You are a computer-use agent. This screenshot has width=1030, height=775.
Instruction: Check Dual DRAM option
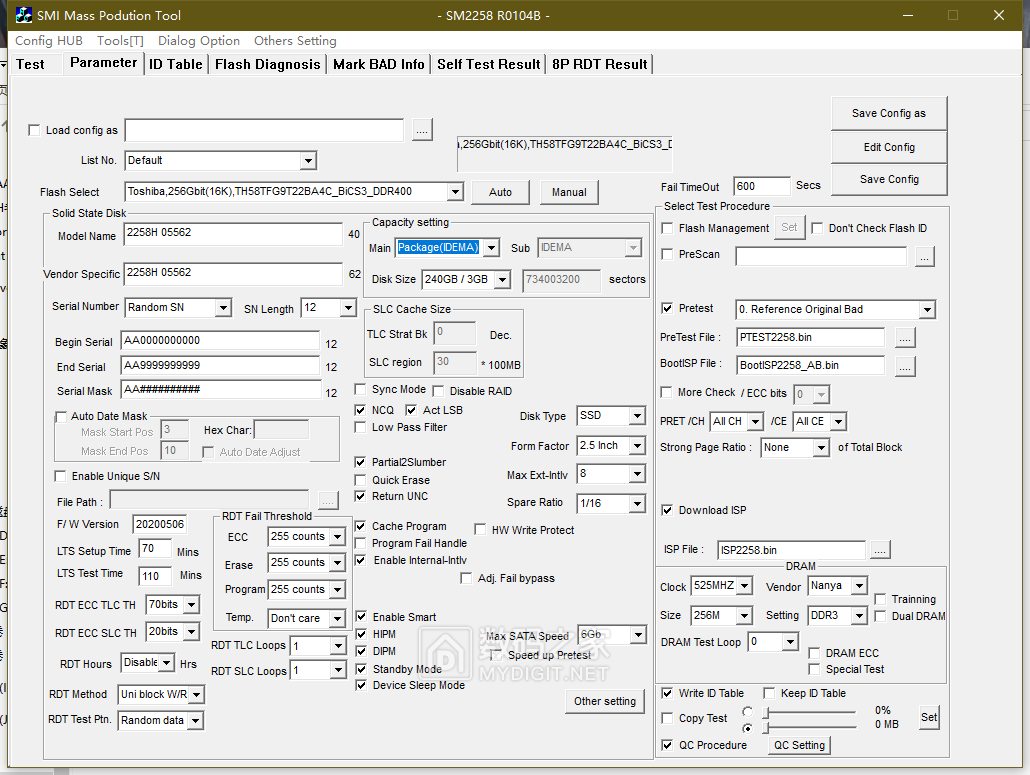click(880, 616)
